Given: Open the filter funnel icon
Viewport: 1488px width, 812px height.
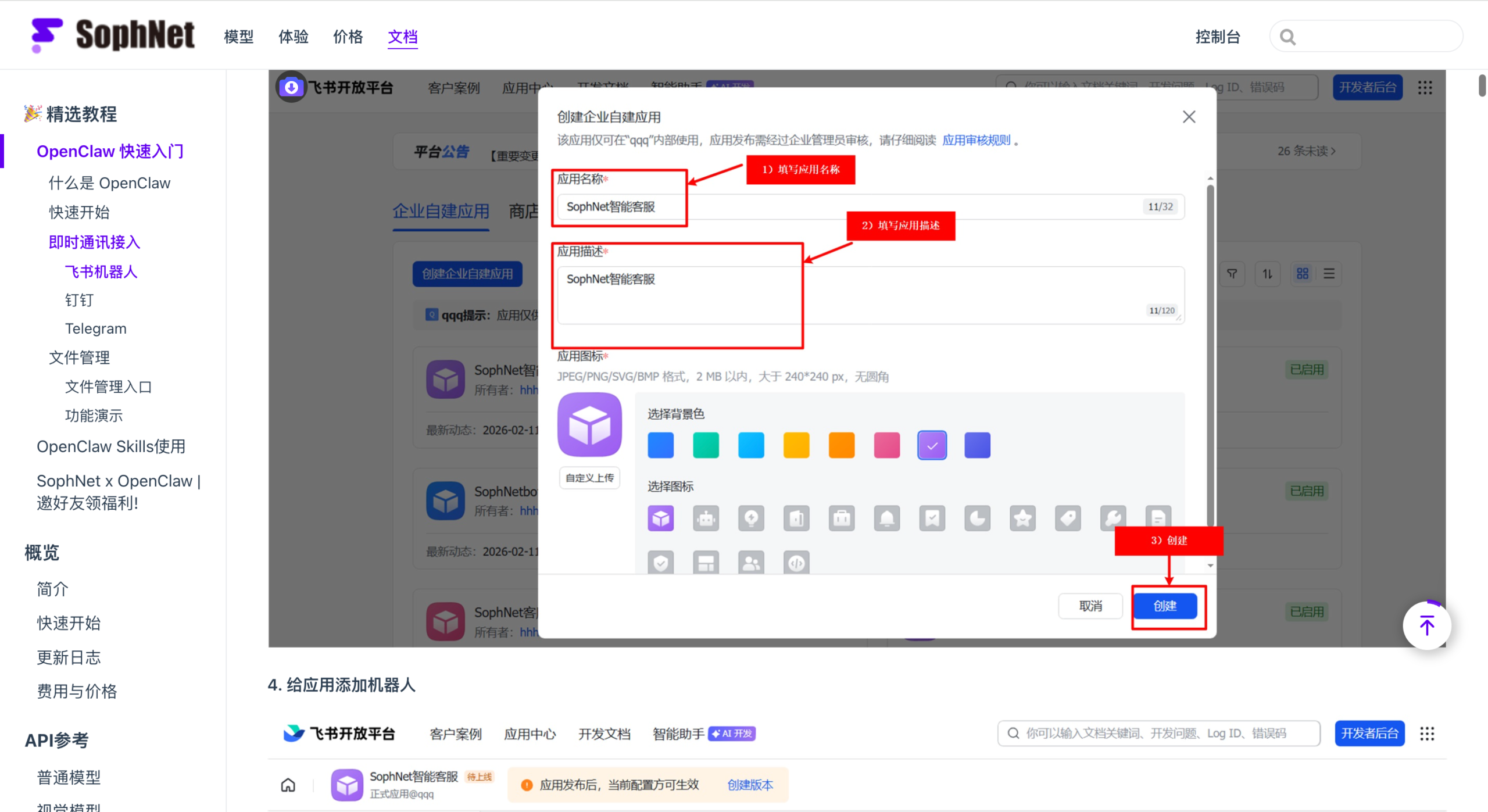Looking at the screenshot, I should 1232,273.
